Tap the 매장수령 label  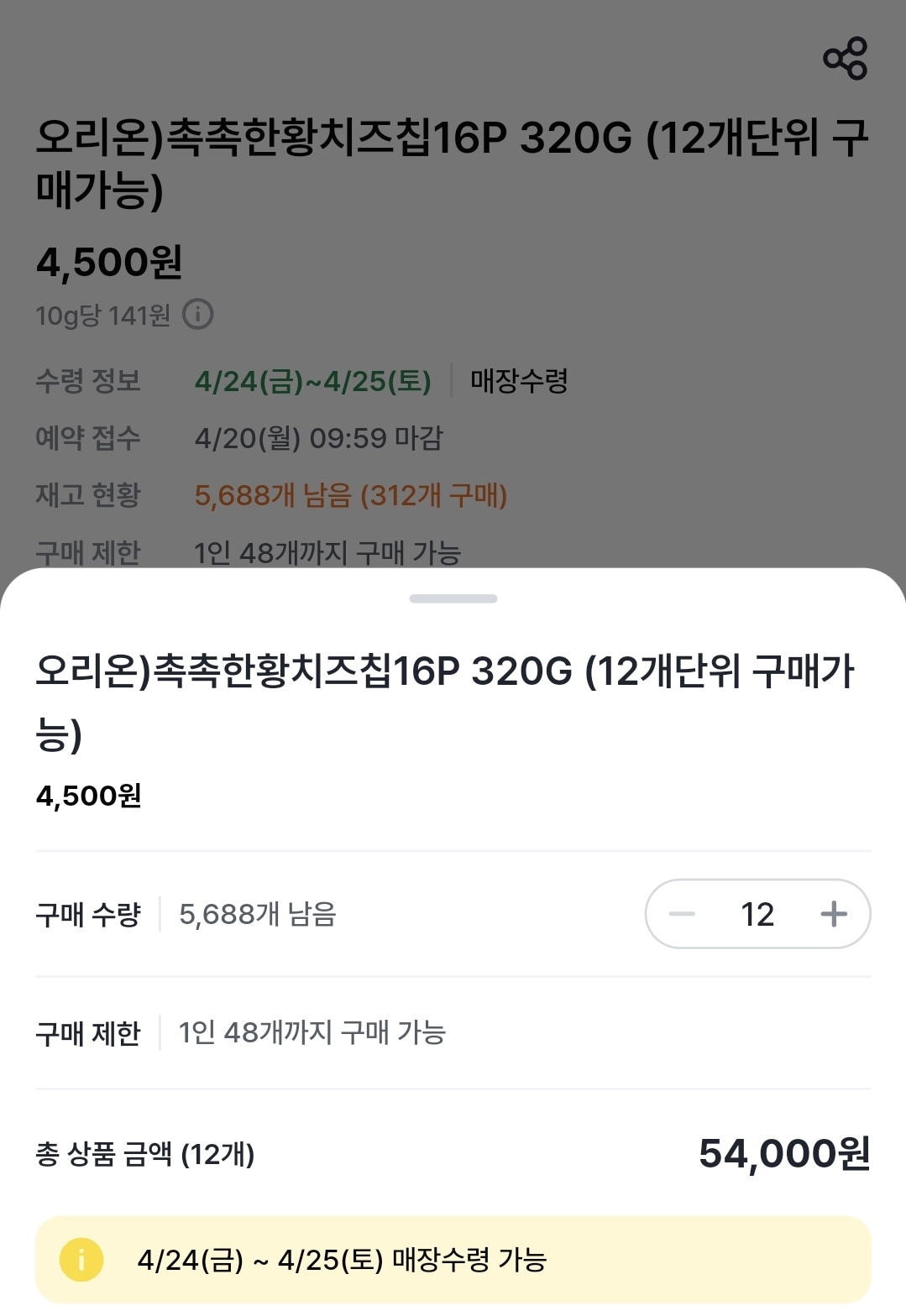(519, 382)
